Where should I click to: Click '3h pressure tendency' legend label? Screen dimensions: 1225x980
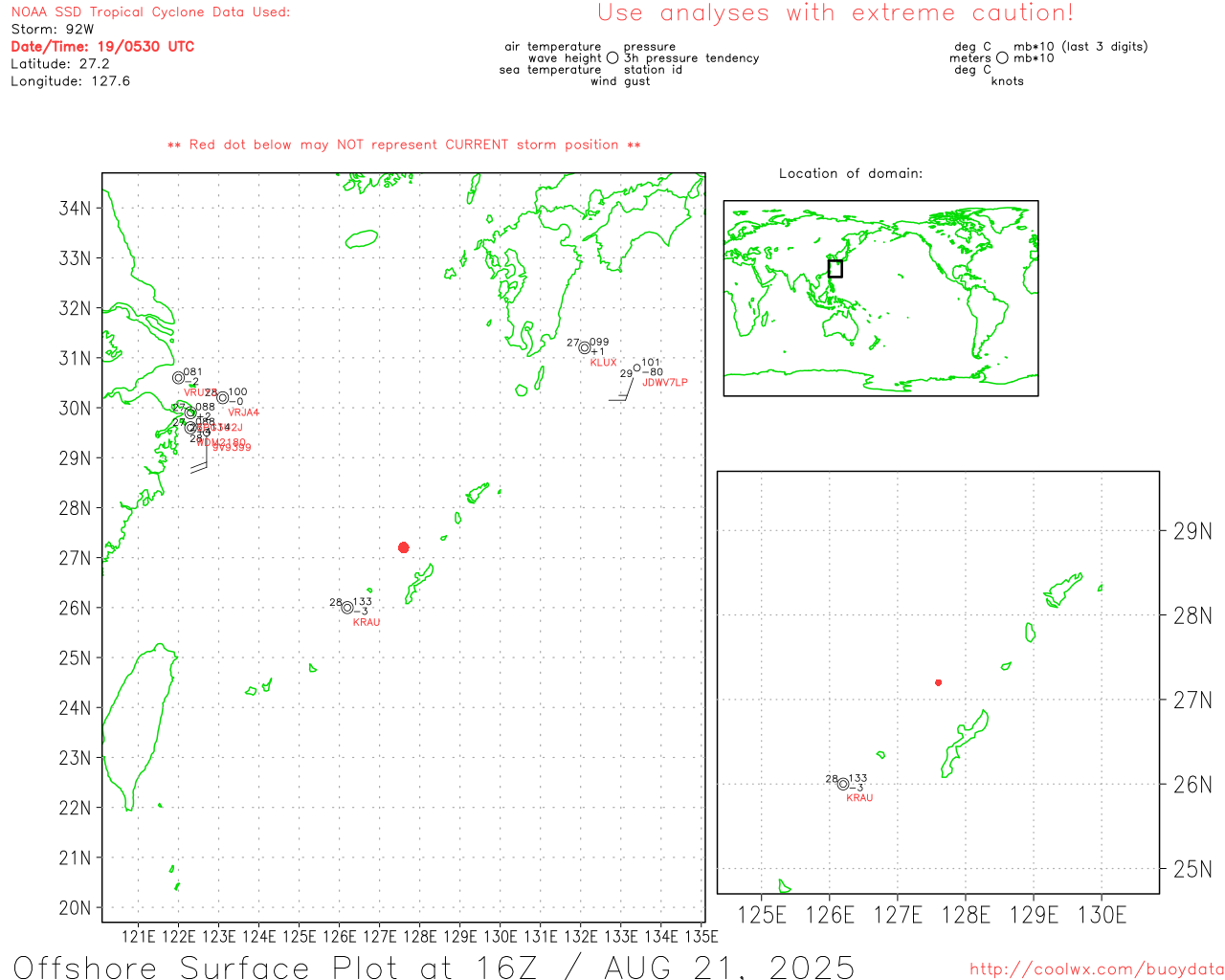coord(692,58)
